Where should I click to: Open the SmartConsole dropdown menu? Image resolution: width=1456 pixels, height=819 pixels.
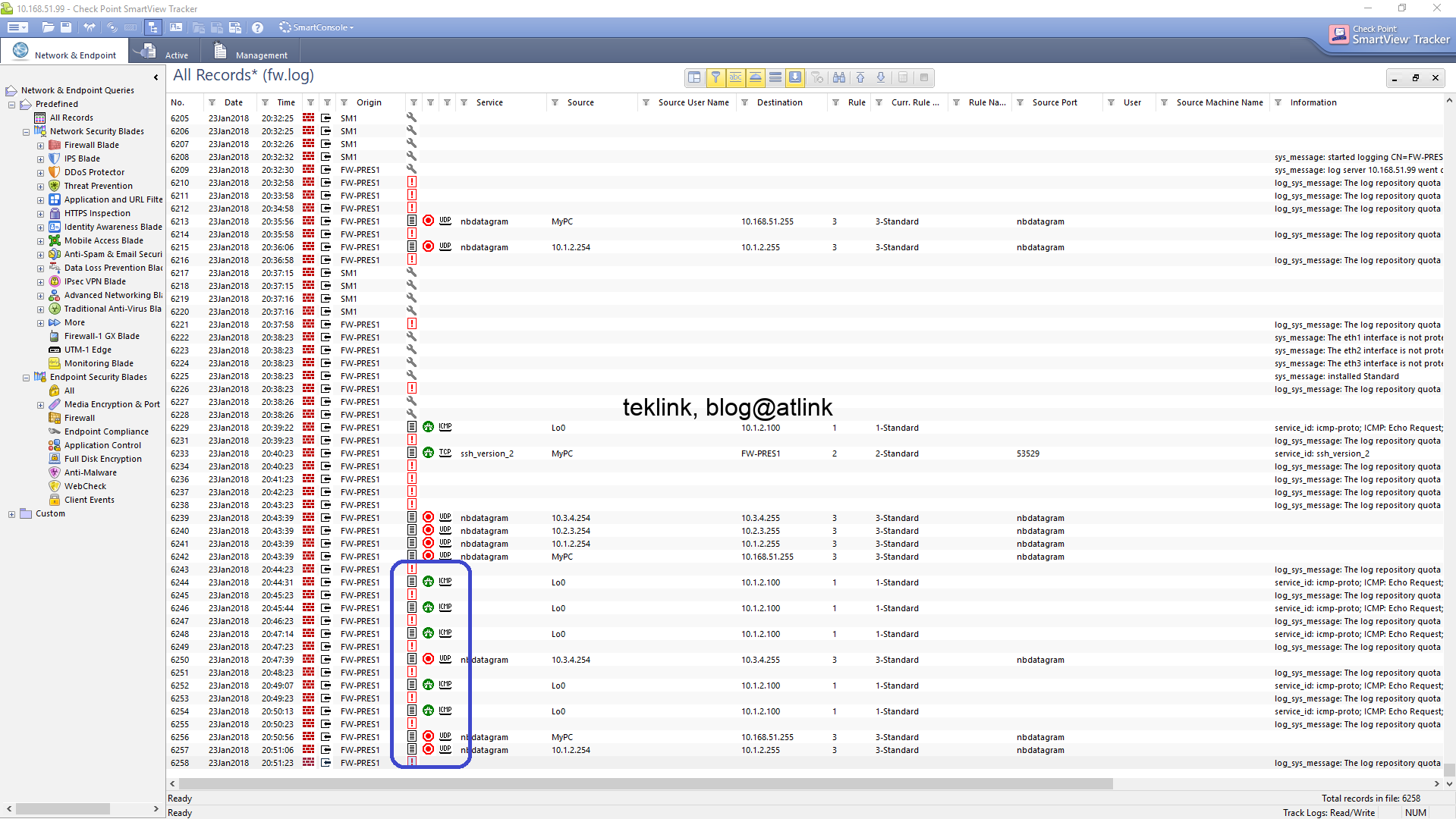(x=316, y=27)
